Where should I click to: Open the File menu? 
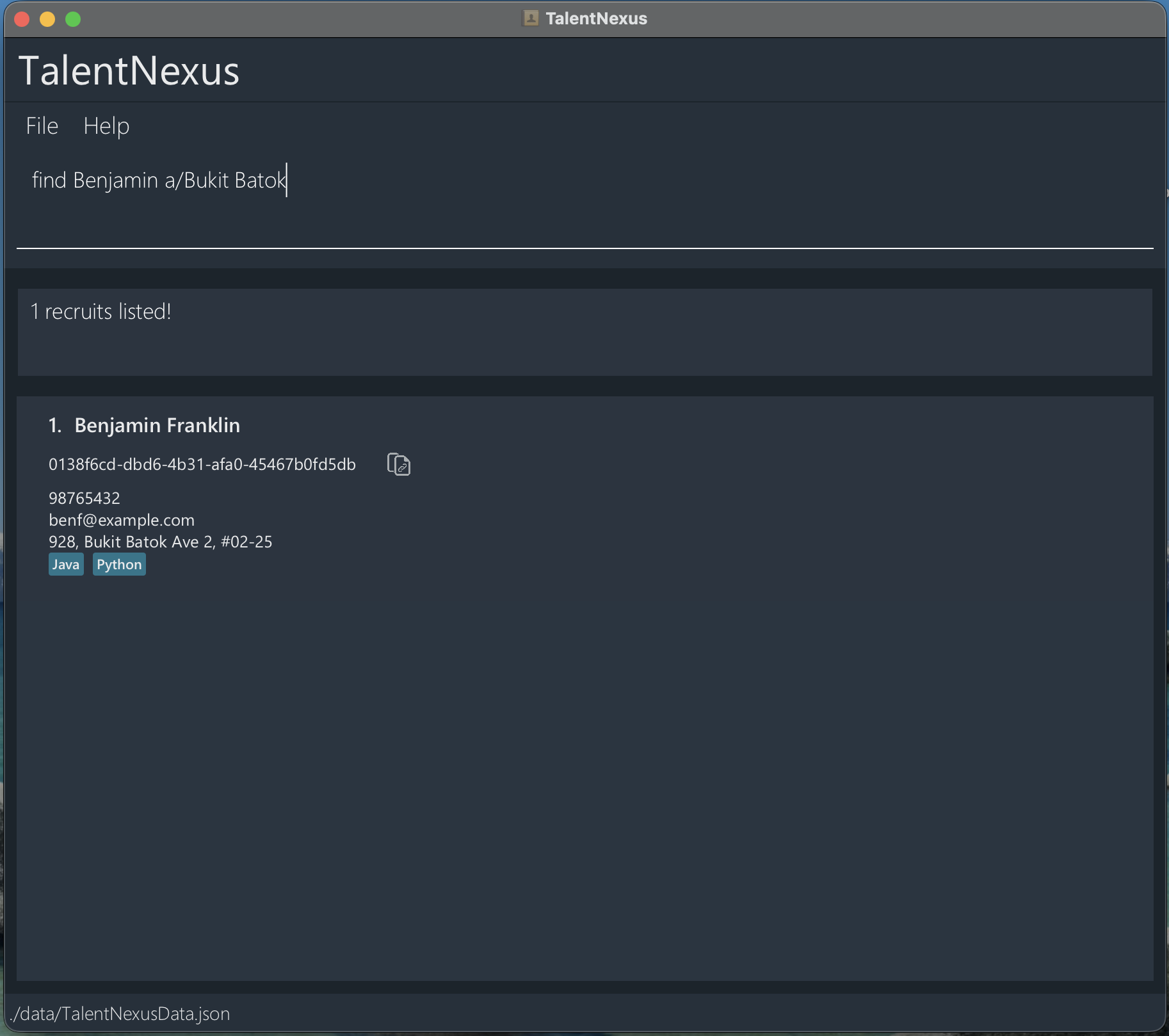click(42, 126)
